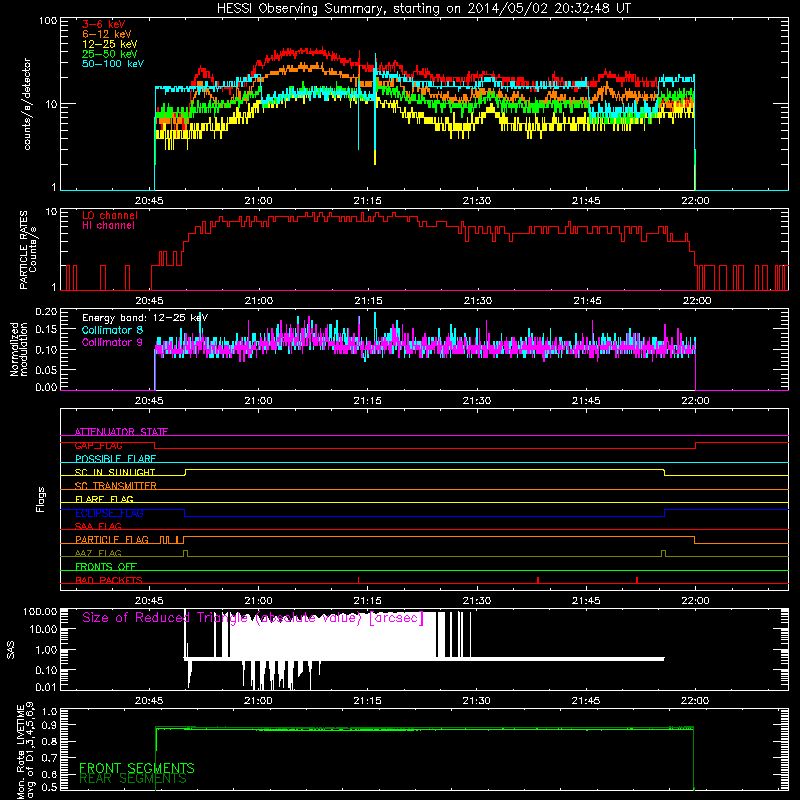Screen dimensions: 800x800
Task: Click the FRONTS_OFF flag label
Action: point(106,567)
